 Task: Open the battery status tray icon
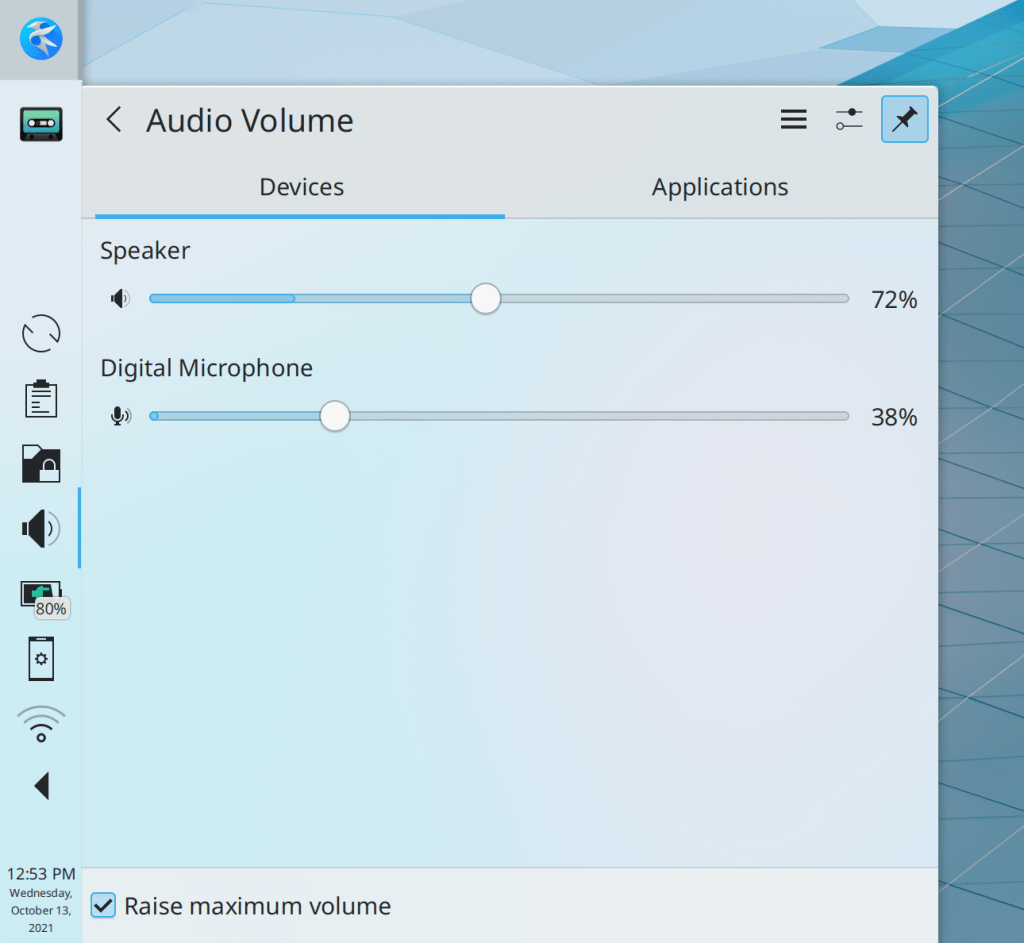[41, 595]
